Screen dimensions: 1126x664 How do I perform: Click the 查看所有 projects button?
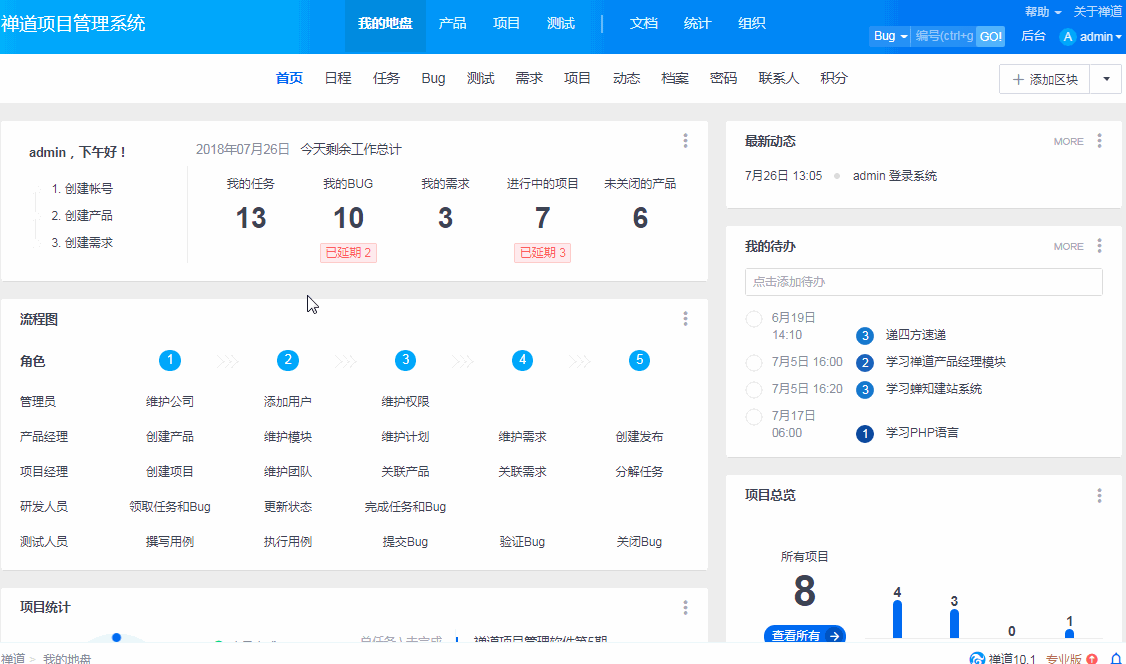[804, 635]
